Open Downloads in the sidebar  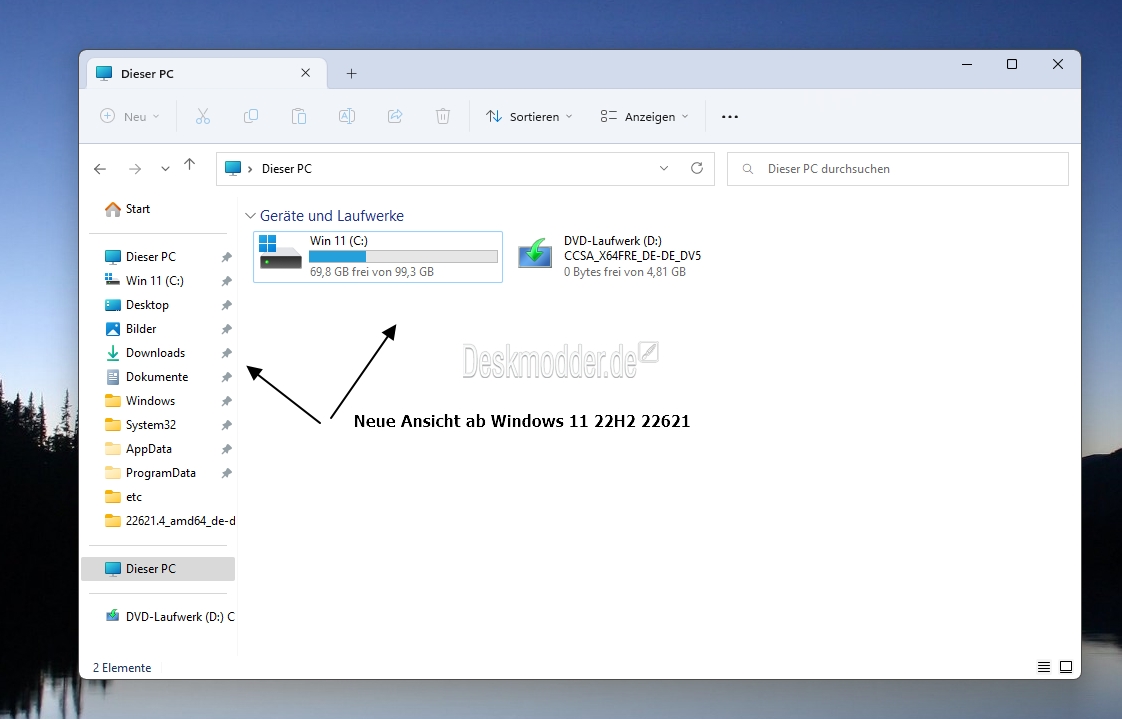click(145, 353)
